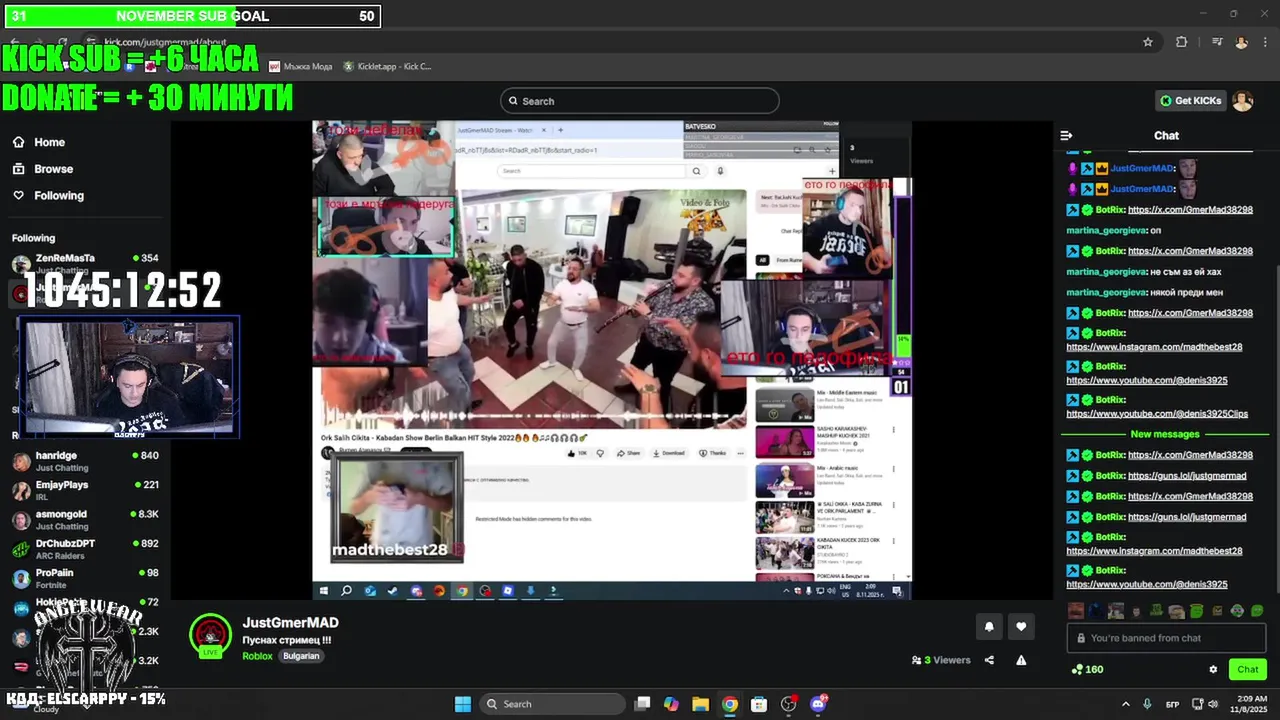
Task: Open the Roblox category link
Action: point(257,656)
